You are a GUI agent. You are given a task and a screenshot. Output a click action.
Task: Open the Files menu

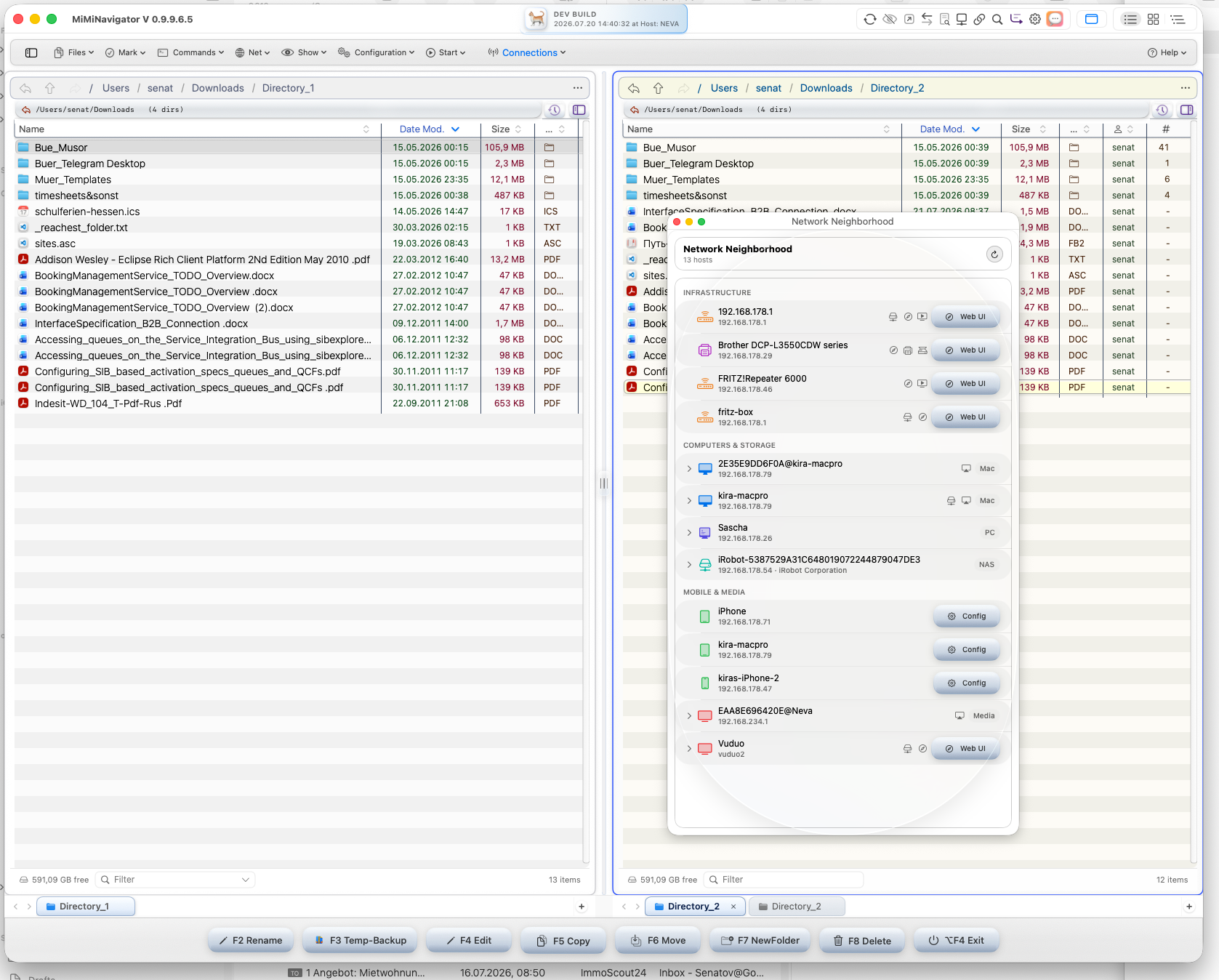pos(73,52)
